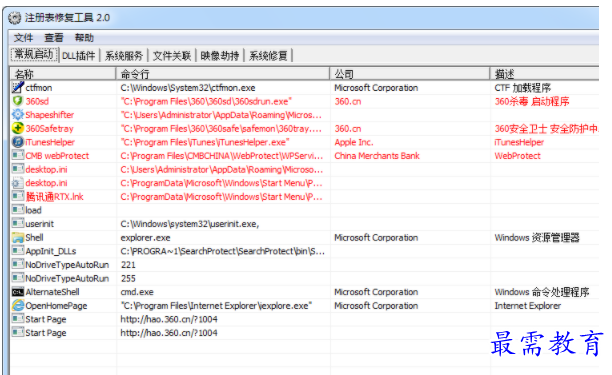612x375 pixels.
Task: Open the 查看 menu
Action: click(53, 38)
